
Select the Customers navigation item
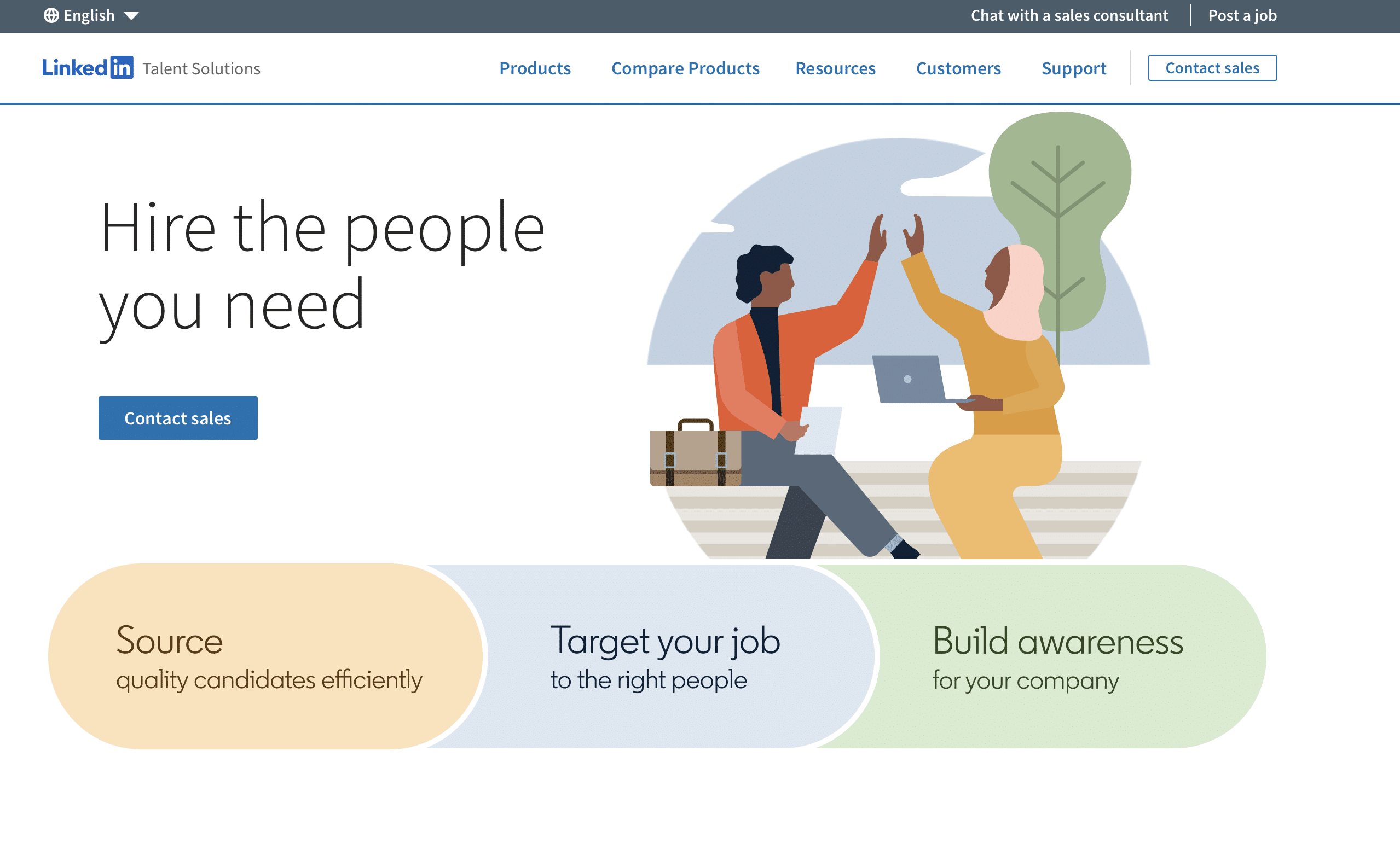tap(958, 68)
